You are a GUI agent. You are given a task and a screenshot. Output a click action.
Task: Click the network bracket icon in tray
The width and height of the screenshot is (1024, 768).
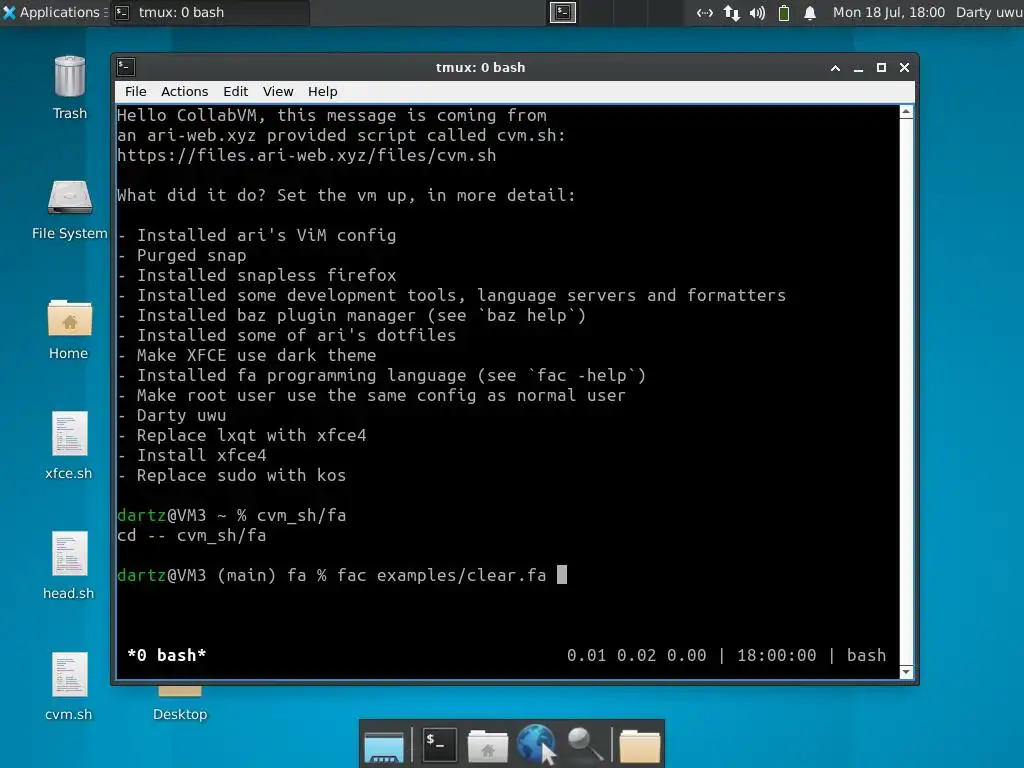pos(704,12)
